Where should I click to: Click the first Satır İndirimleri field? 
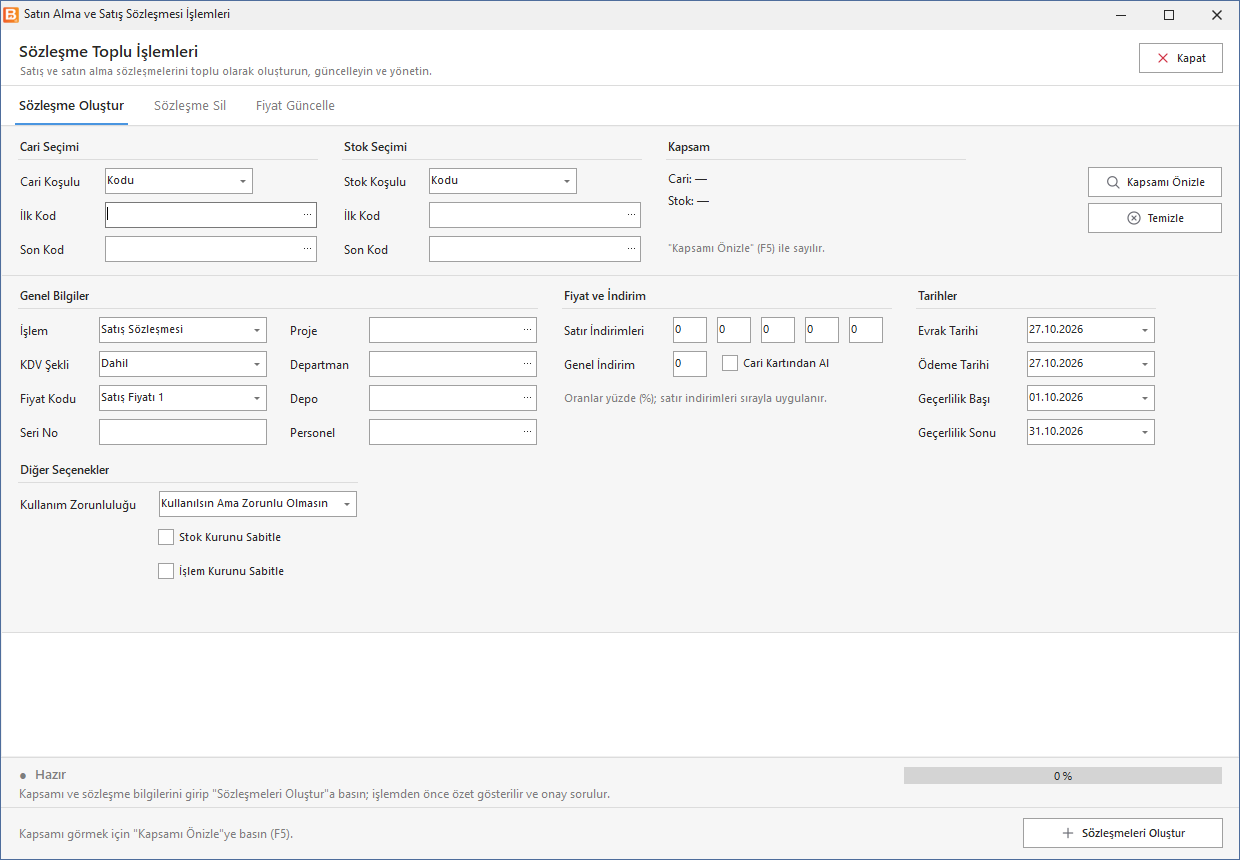click(690, 330)
